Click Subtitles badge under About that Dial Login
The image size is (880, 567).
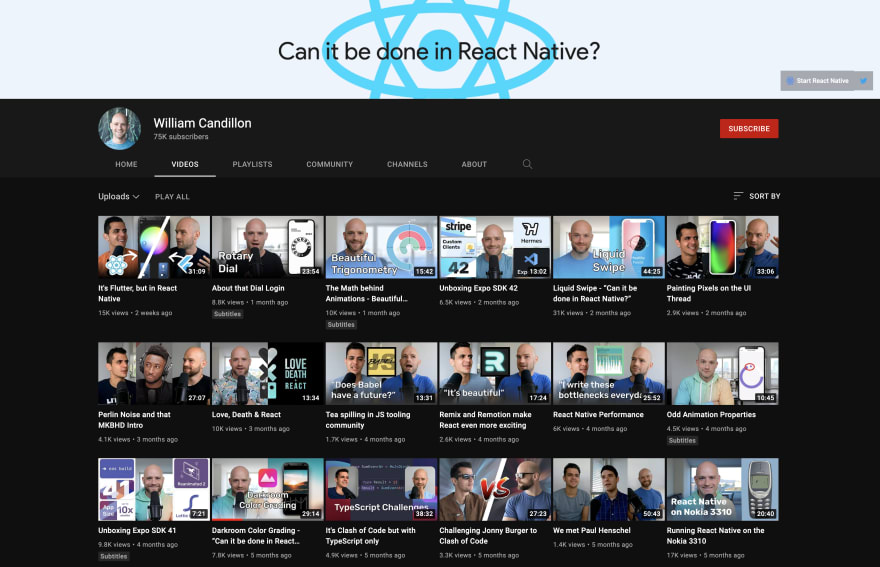[227, 314]
